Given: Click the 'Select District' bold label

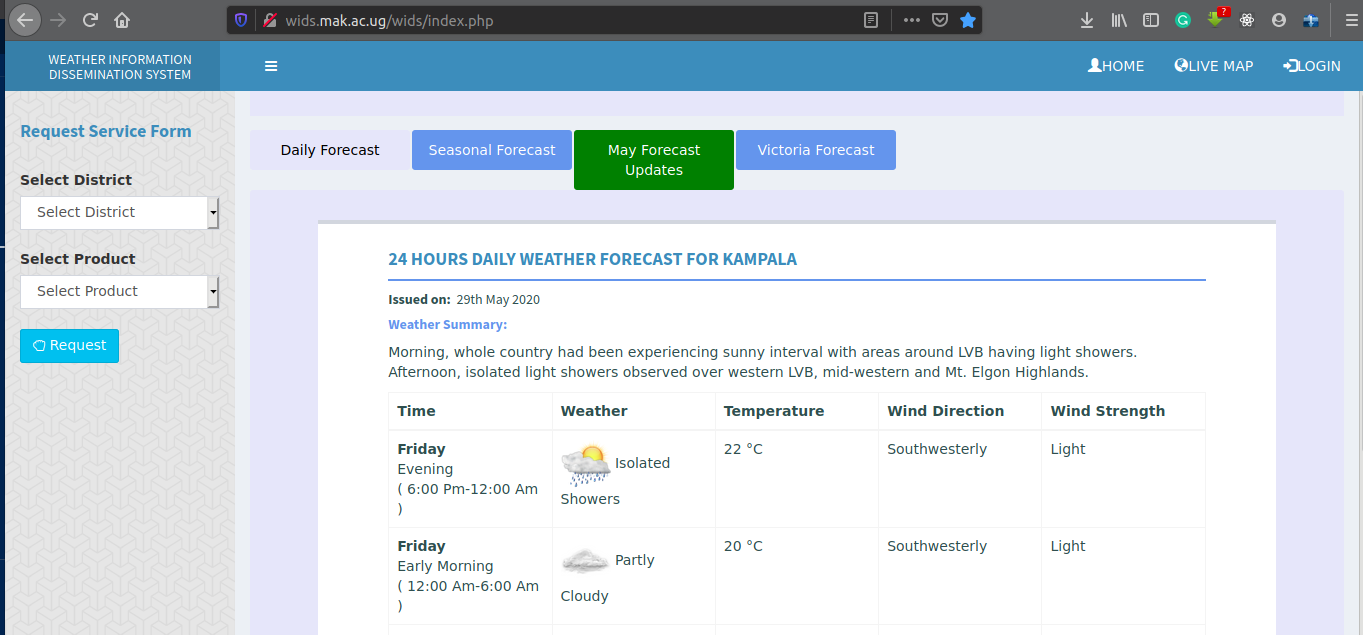Looking at the screenshot, I should pos(76,180).
